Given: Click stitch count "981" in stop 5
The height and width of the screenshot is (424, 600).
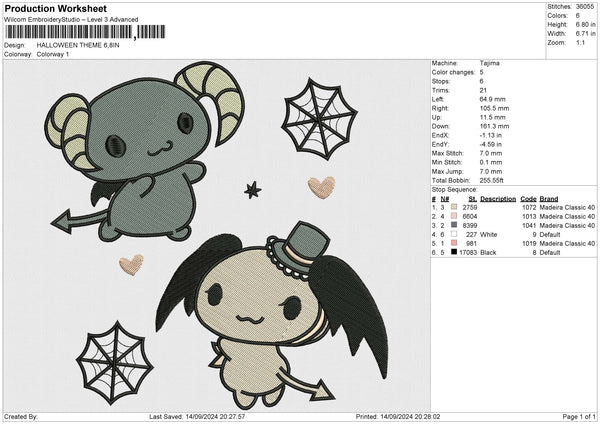Looking at the screenshot, I should coord(471,244).
